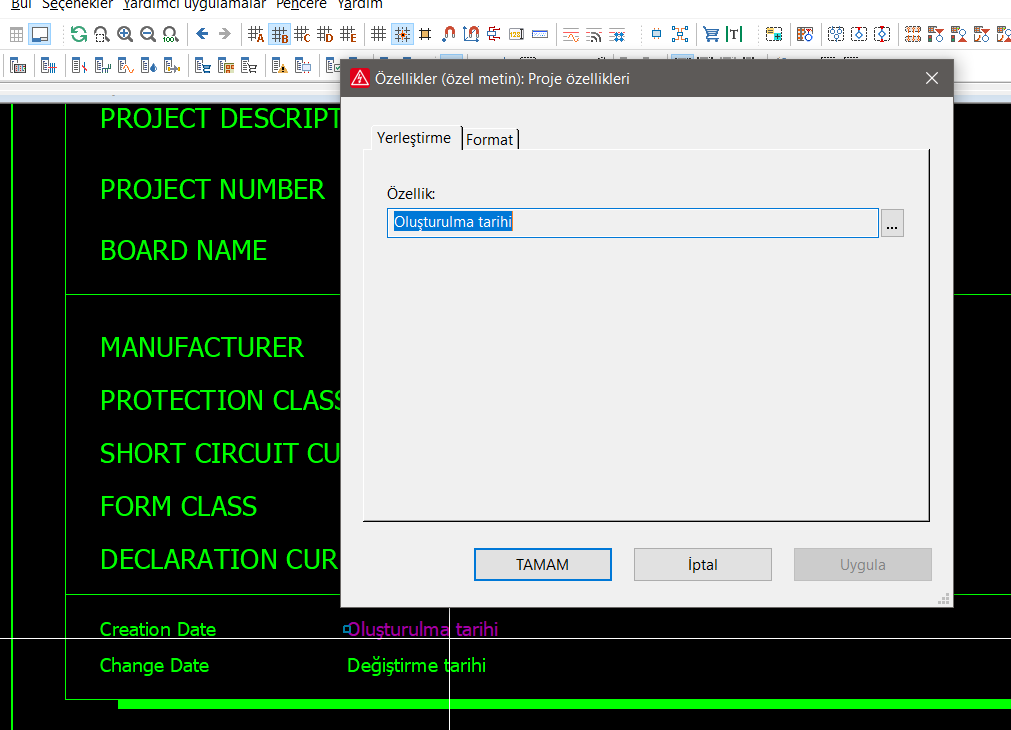Screen dimensions: 1011x730
Task: Open the Pencere menu
Action: [301, 5]
